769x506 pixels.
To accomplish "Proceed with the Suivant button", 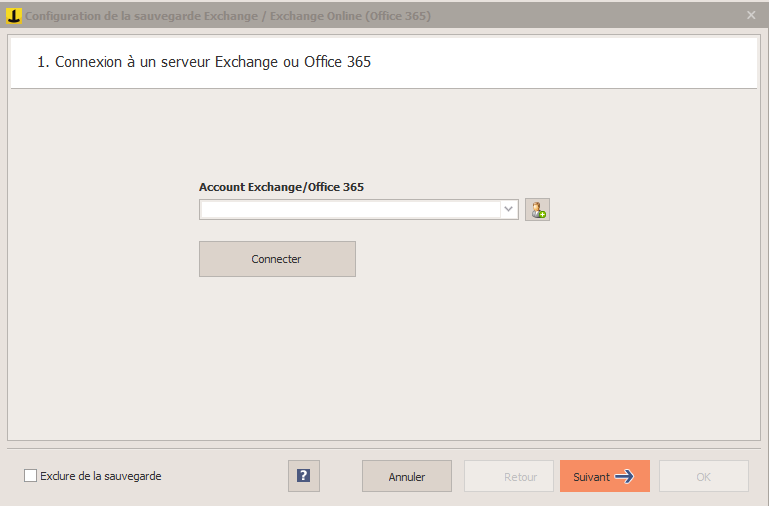I will pyautogui.click(x=605, y=476).
